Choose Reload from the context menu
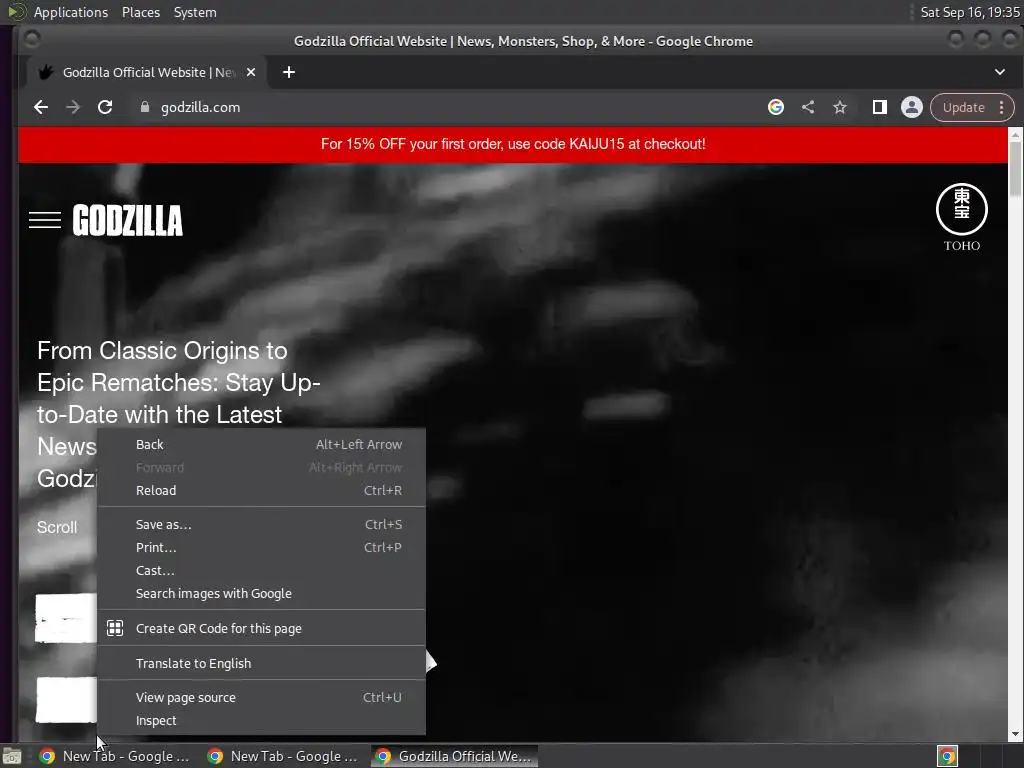The height and width of the screenshot is (768, 1024). (x=261, y=490)
